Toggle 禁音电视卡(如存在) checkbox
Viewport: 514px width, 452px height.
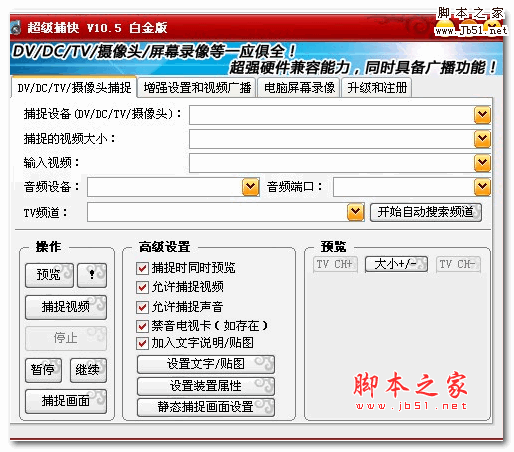tap(142, 326)
